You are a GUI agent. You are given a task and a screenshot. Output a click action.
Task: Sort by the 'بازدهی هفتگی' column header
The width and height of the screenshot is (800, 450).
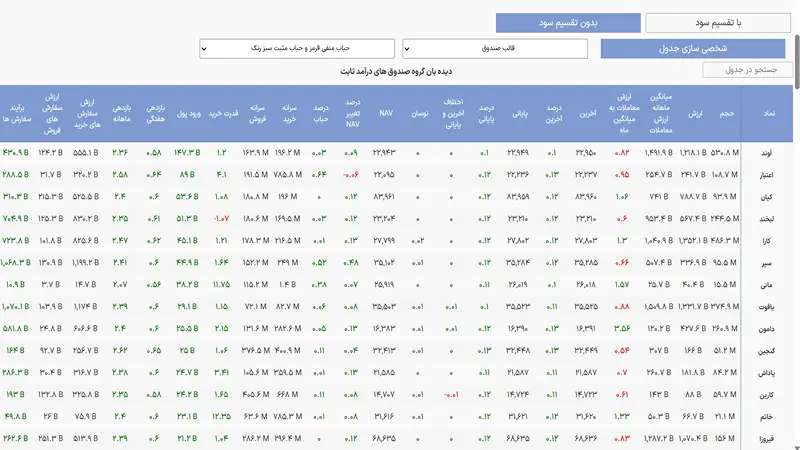click(x=155, y=113)
